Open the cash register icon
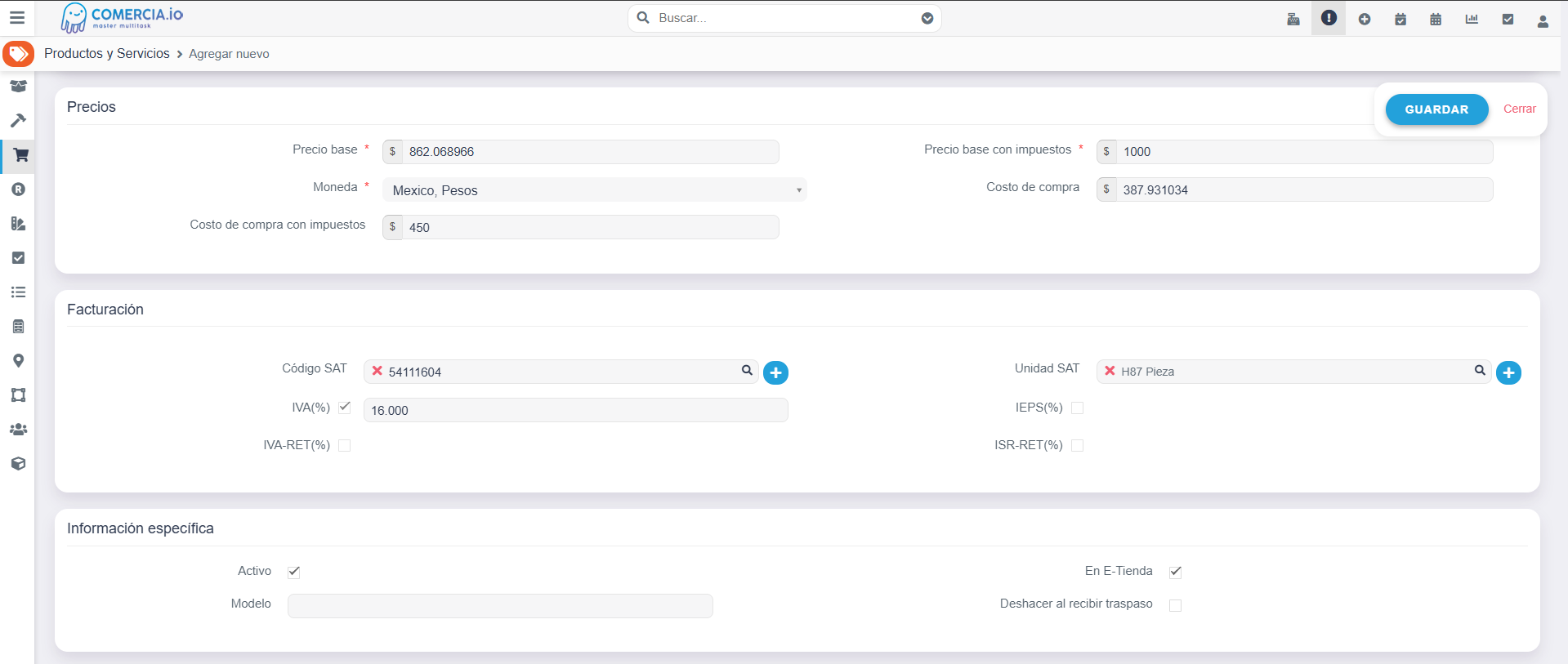The image size is (1568, 664). 1293,19
